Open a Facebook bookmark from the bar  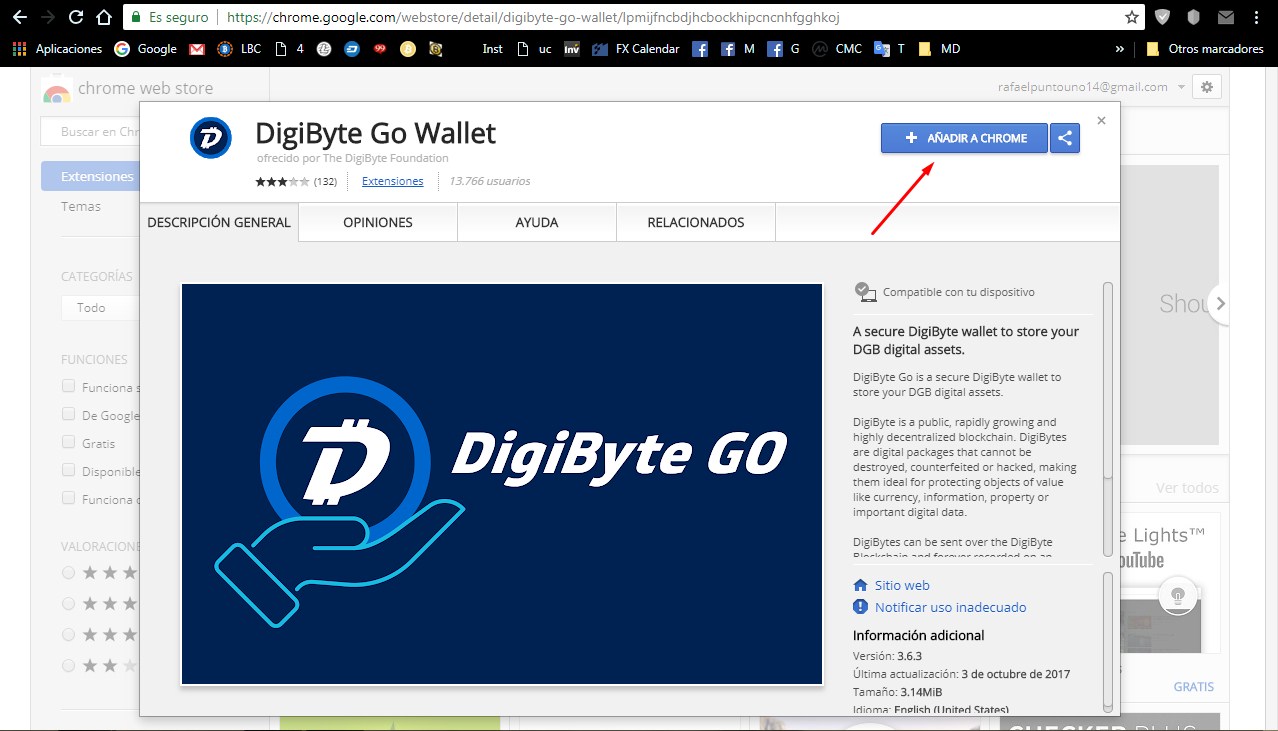[x=699, y=48]
